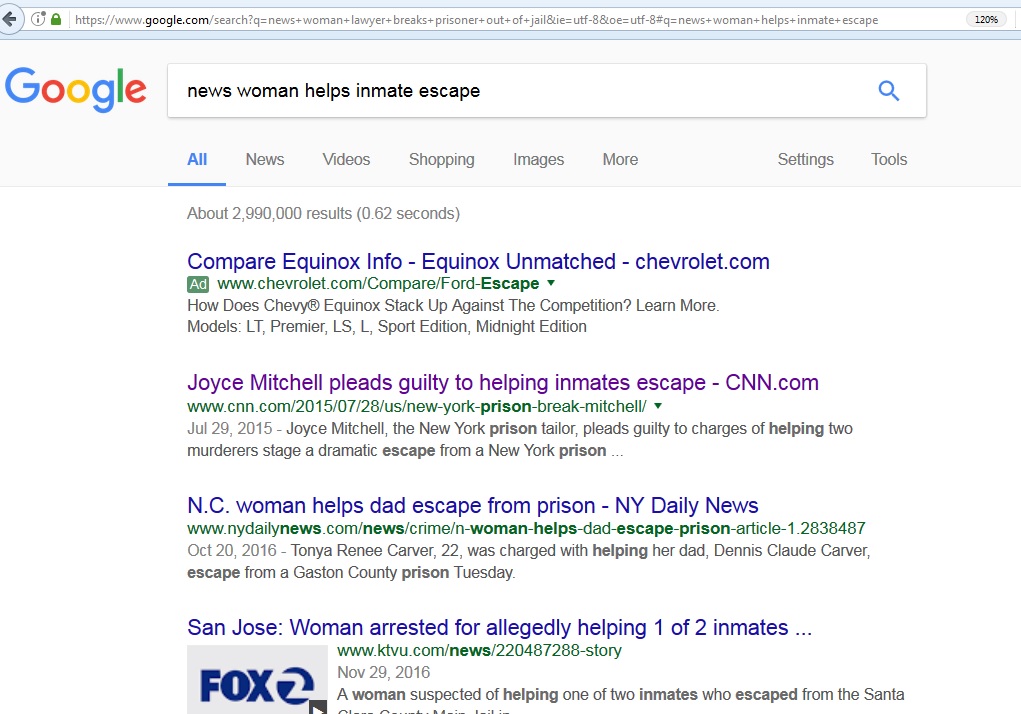Switch to the News tab
Image resolution: width=1021 pixels, height=714 pixels.
click(265, 160)
